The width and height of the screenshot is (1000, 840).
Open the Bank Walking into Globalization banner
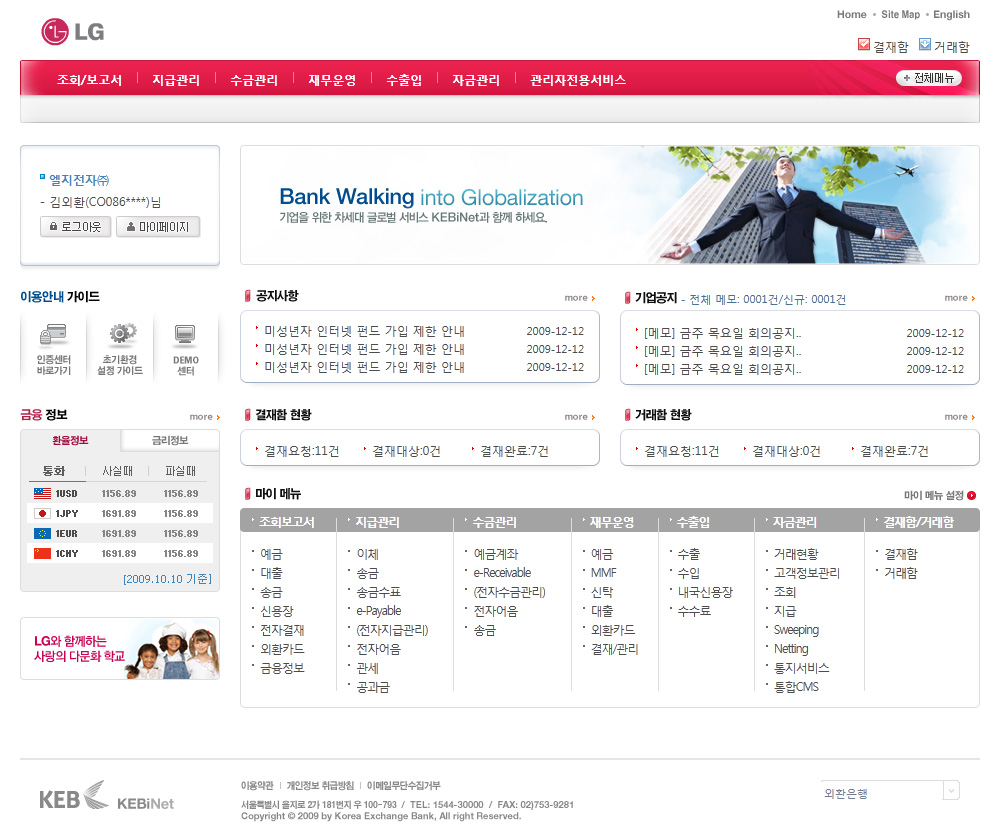pyautogui.click(x=609, y=205)
